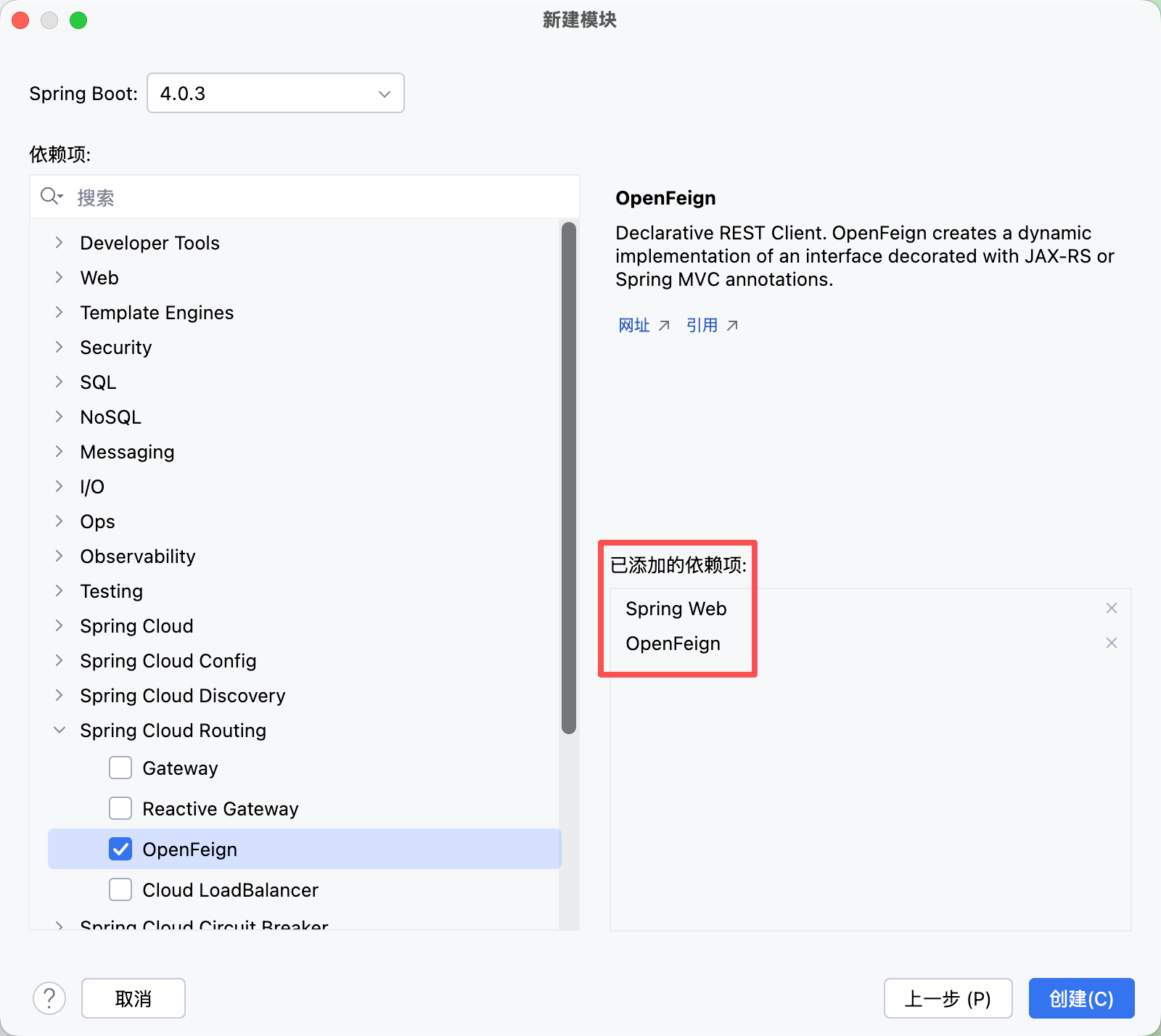Click the help question mark button
Image resolution: width=1161 pixels, height=1036 pixels.
coord(49,998)
